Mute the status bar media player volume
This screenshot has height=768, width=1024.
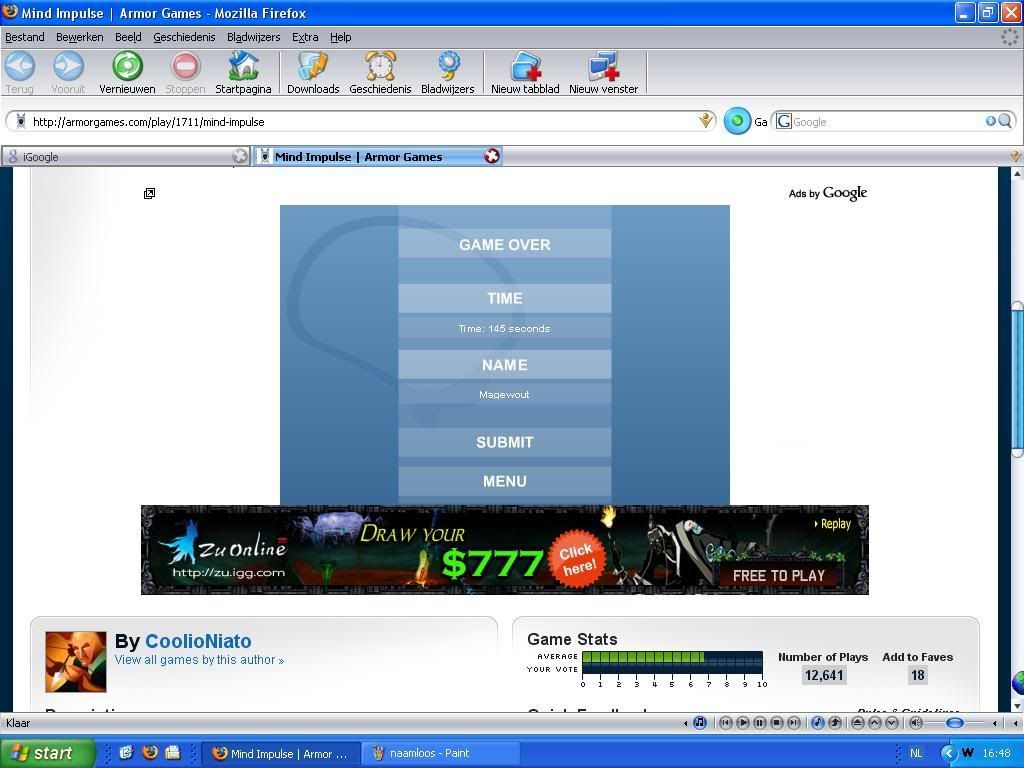(915, 723)
